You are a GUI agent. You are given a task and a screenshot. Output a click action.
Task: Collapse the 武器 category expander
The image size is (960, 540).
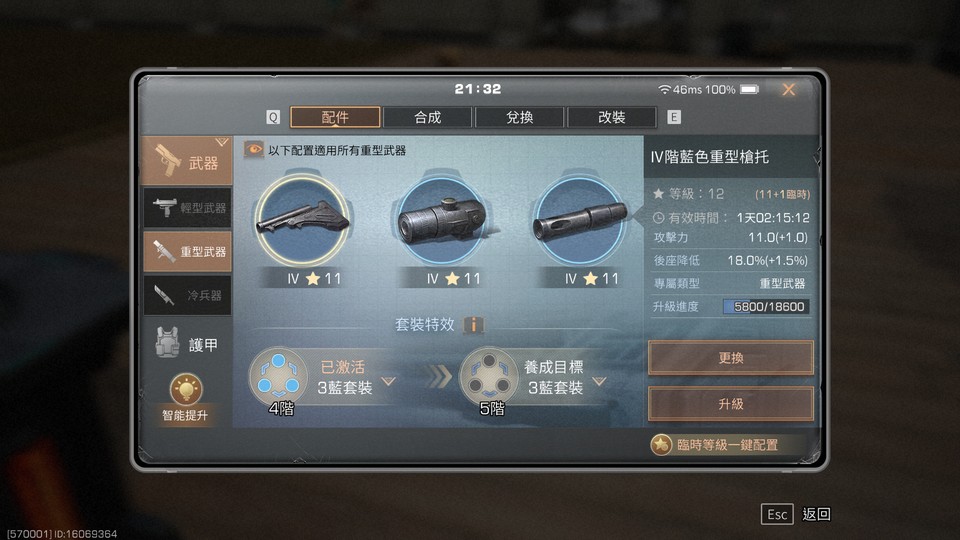222,143
